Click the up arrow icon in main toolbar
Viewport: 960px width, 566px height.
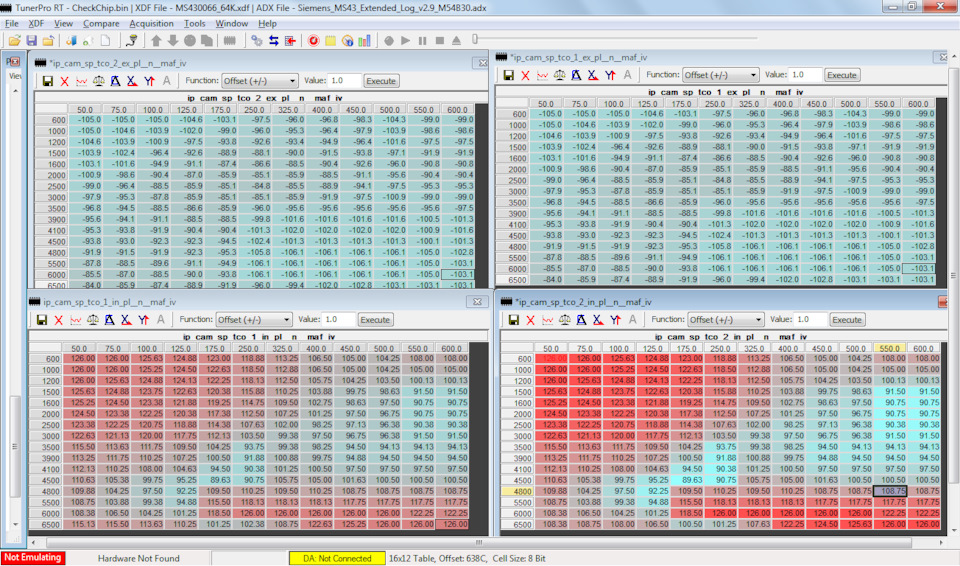(156, 40)
